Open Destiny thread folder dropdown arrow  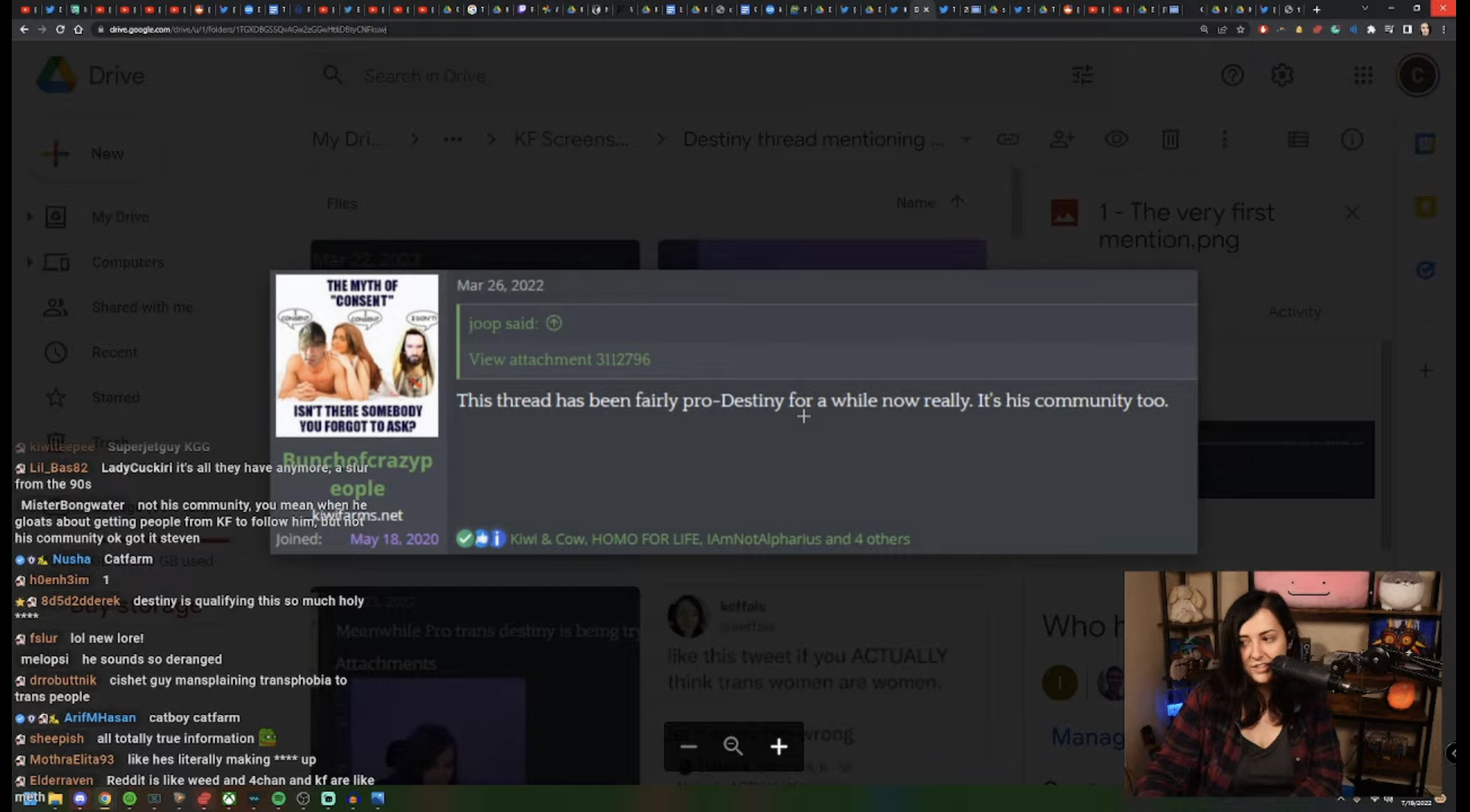[x=966, y=139]
